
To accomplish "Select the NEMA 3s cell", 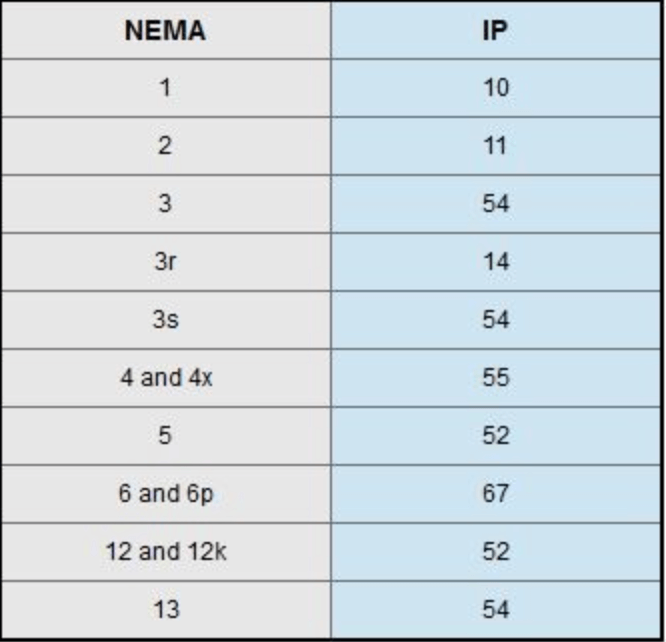I will click(x=165, y=320).
